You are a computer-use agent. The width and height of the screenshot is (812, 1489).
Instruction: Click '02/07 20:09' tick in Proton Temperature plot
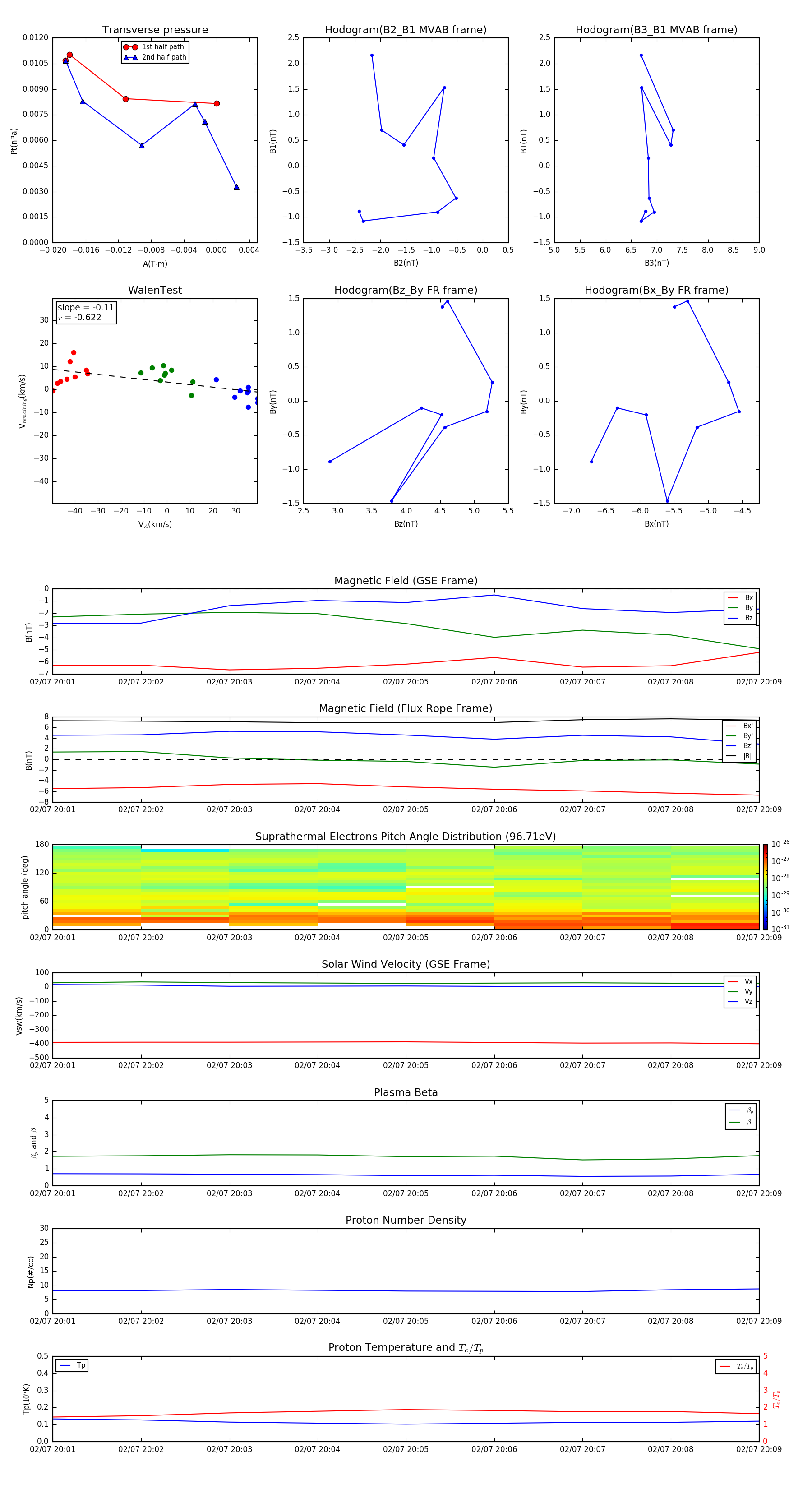pos(759,1449)
